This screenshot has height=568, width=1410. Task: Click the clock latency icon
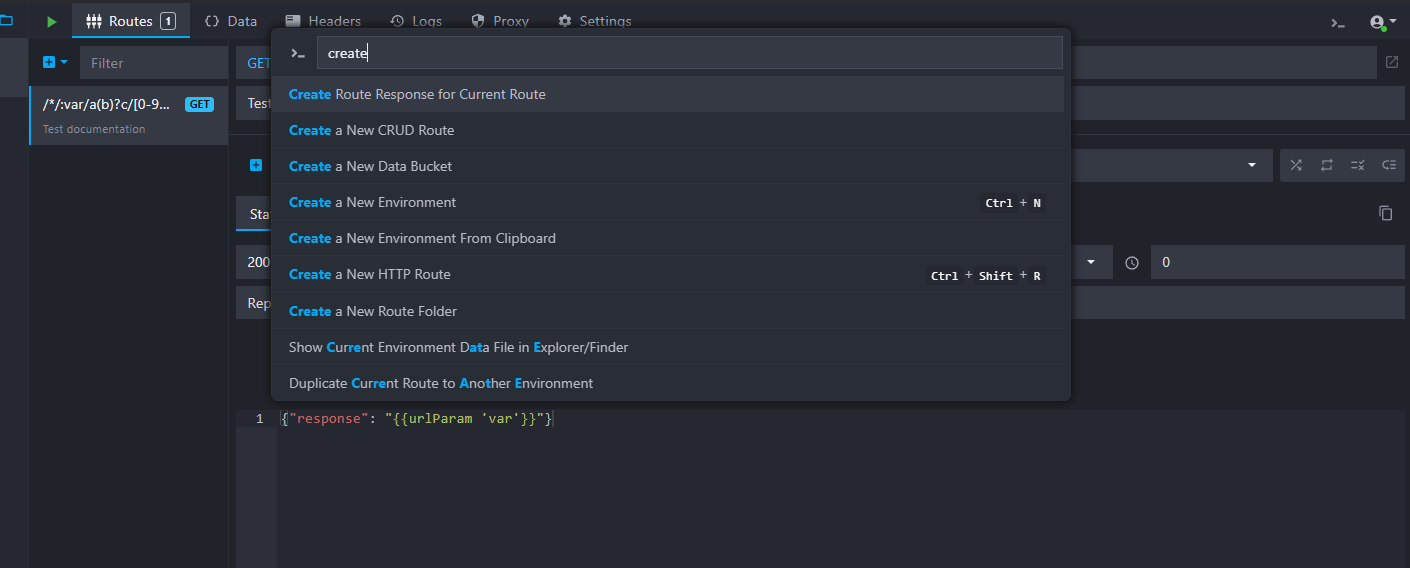[1132, 262]
